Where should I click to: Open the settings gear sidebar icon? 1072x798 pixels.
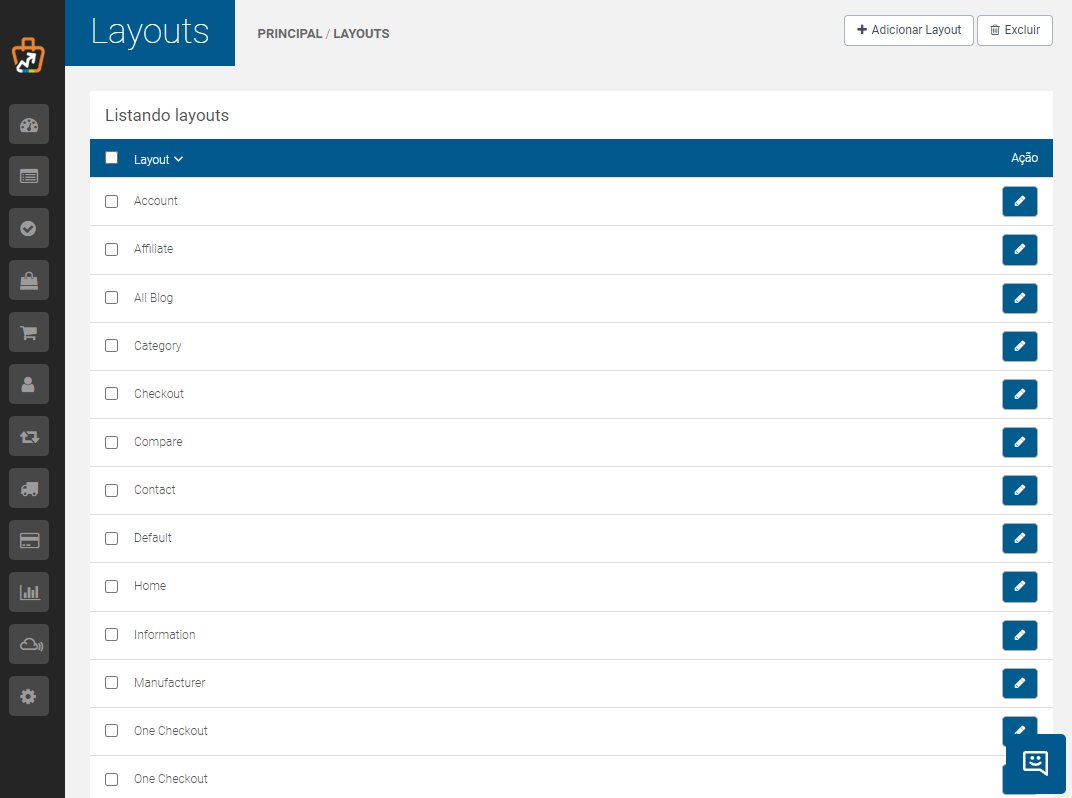[x=29, y=696]
